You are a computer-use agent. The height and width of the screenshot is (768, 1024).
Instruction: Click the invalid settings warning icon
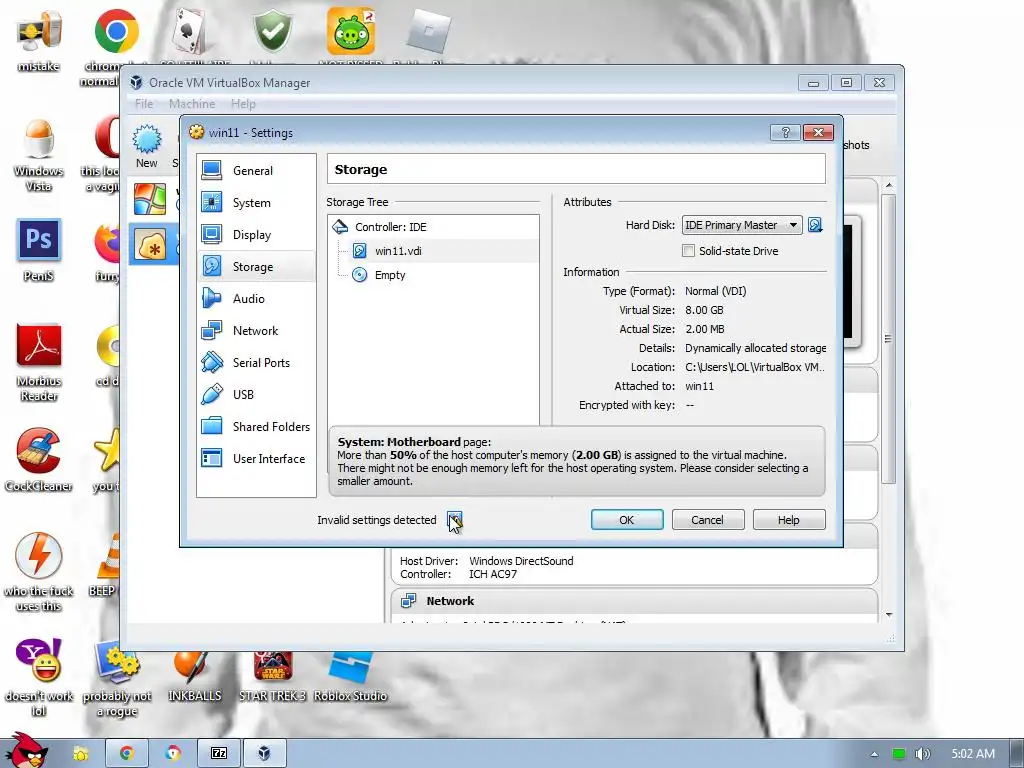coord(455,520)
